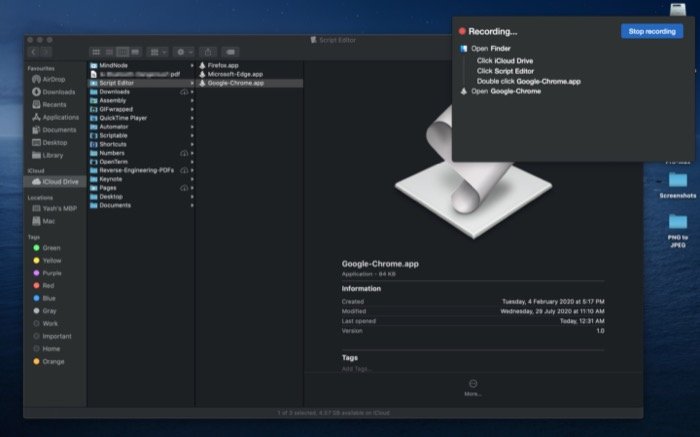
Task: Filter by the Yellow tag
Action: point(47,260)
